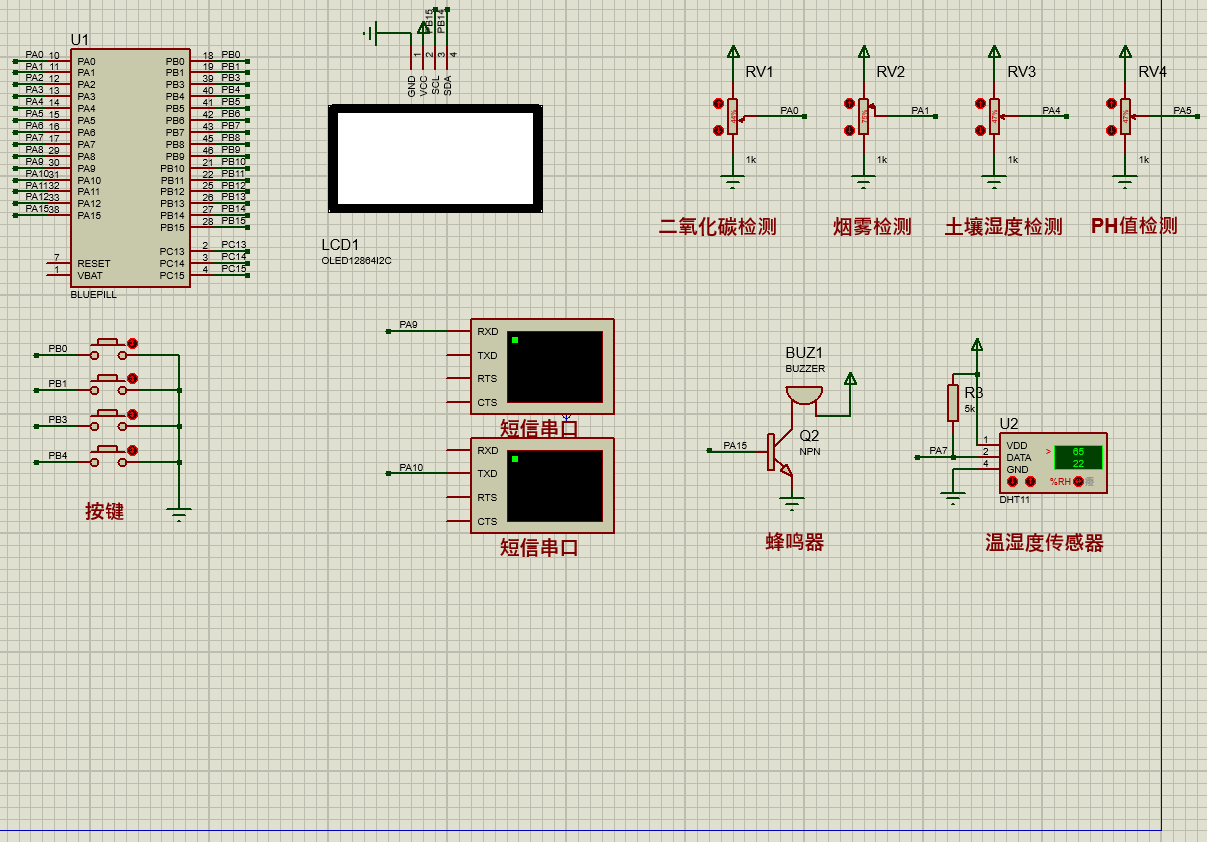Click the 温湿度传感器 label

click(1045, 543)
